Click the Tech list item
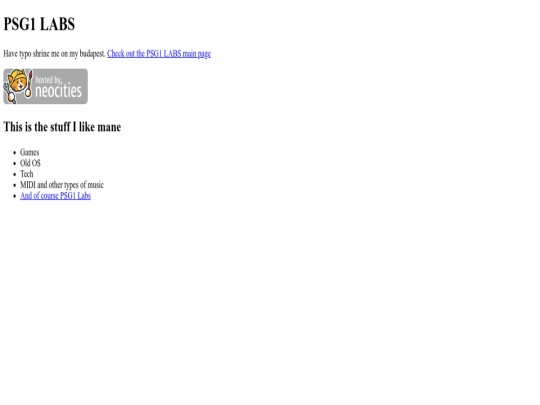540x405 pixels. coord(27,174)
